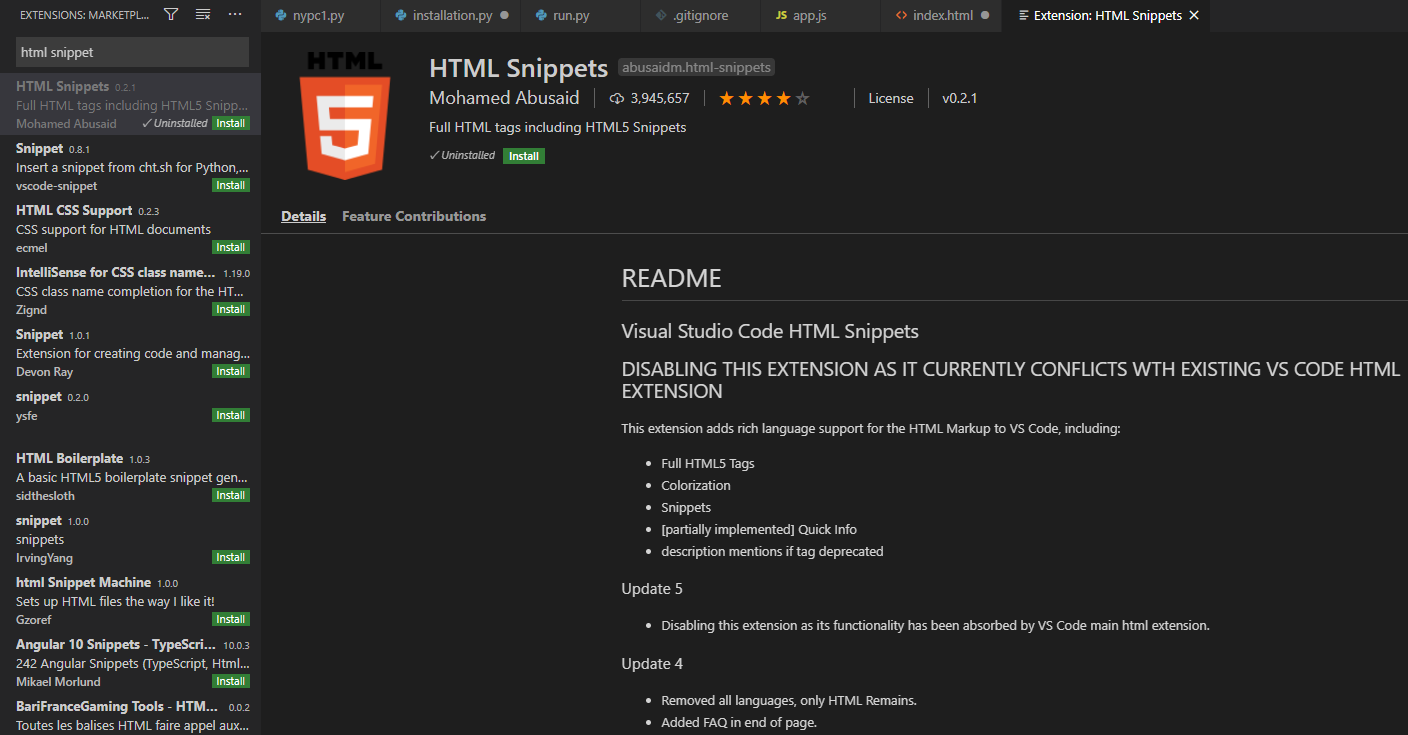The height and width of the screenshot is (735, 1408).
Task: Open html Snippet Machine list entry
Action: point(130,600)
